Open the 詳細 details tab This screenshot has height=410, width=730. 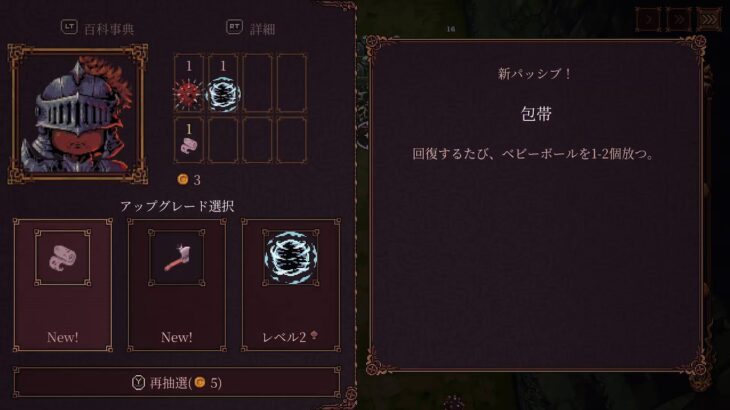pyautogui.click(x=263, y=29)
